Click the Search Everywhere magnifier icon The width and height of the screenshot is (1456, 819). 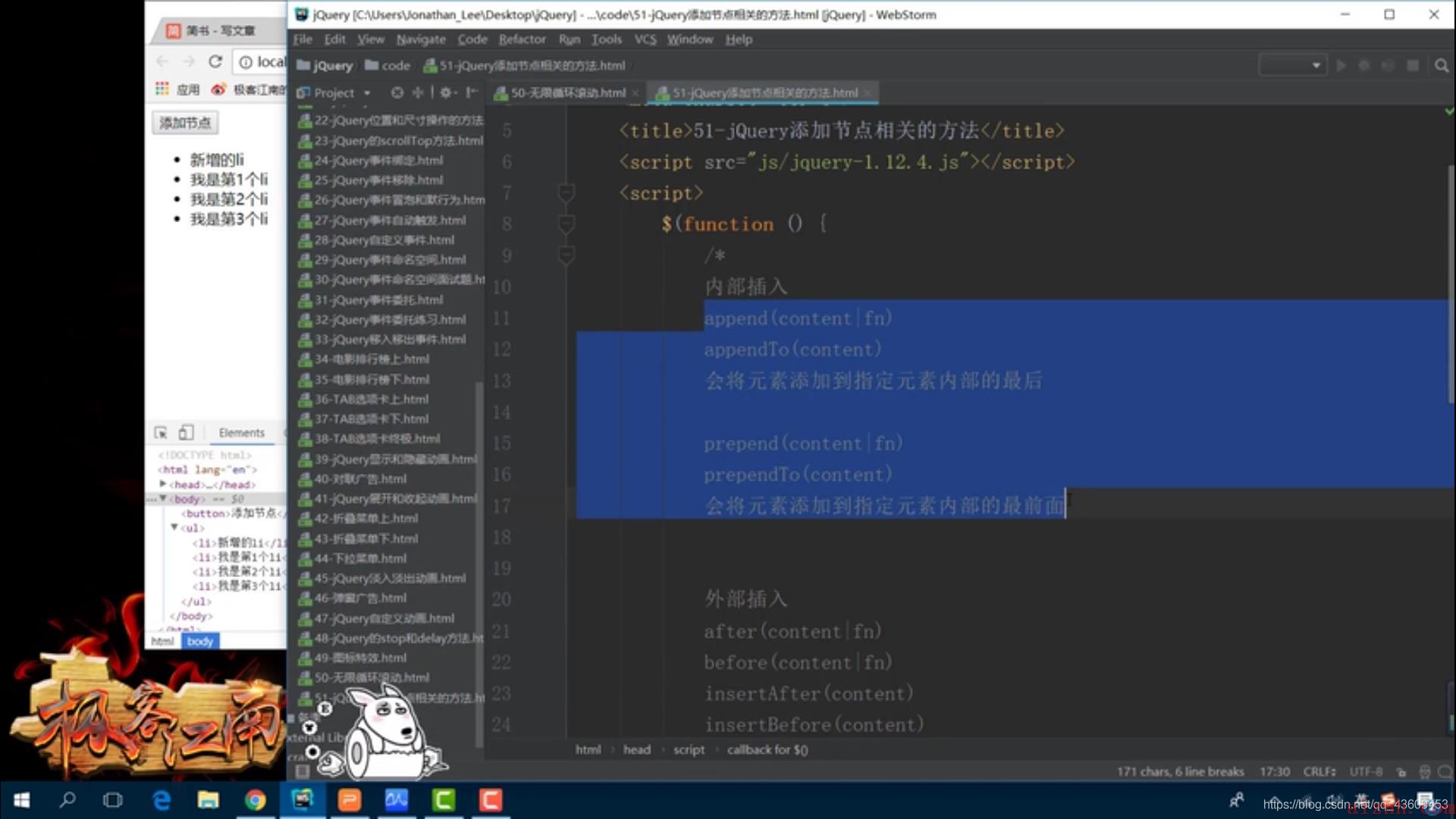[1442, 65]
